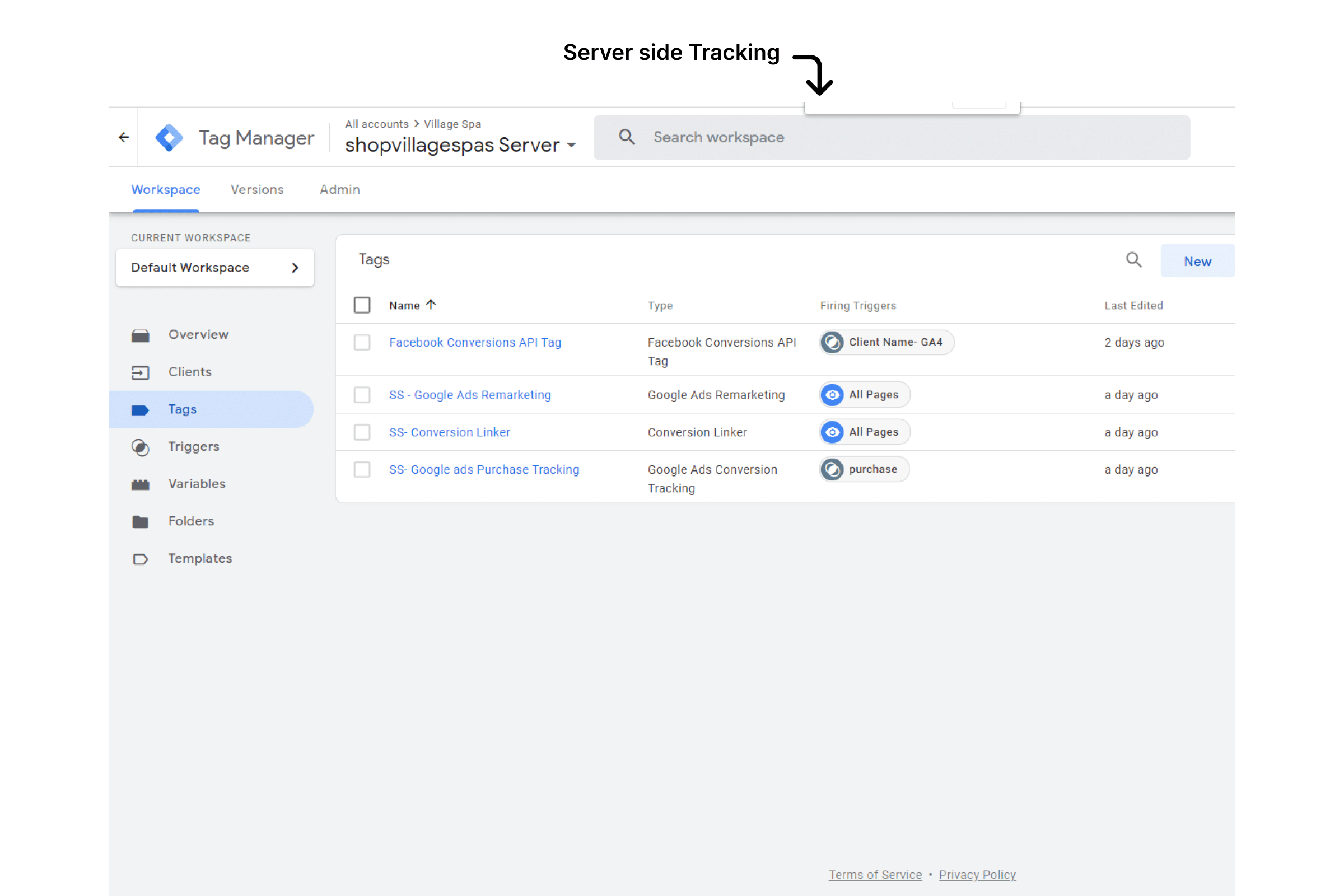Click the Search workspace input field
Viewport: 1344px width, 896px height.
coord(892,138)
